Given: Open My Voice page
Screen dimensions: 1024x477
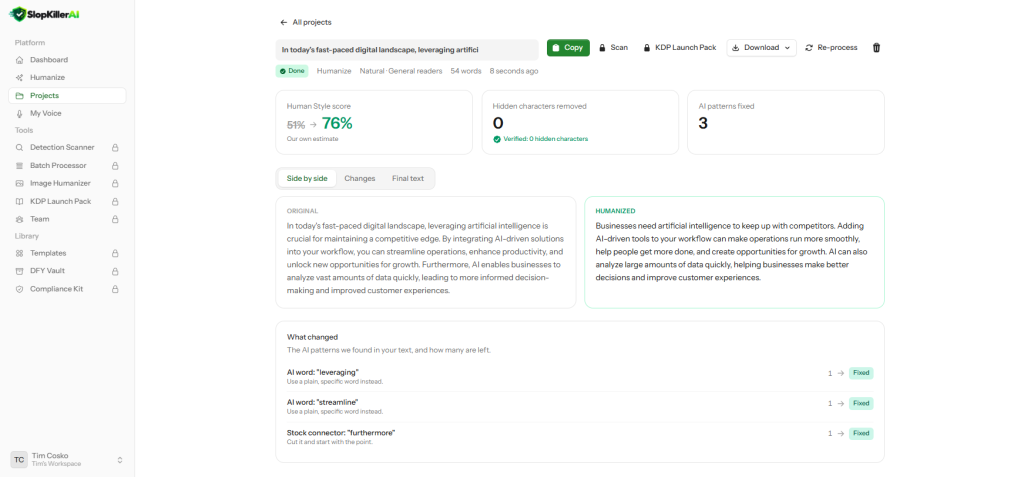Looking at the screenshot, I should [x=67, y=113].
